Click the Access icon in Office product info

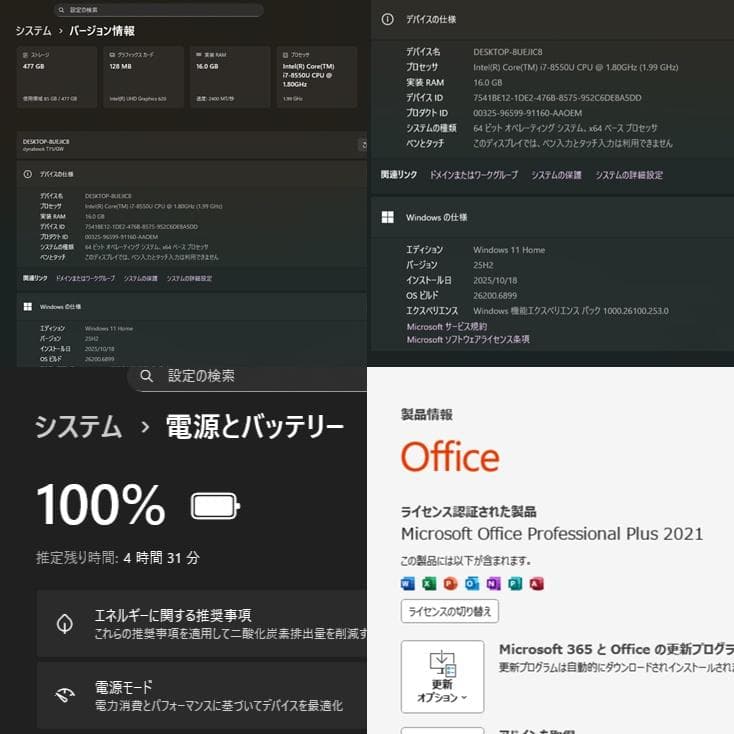536,583
